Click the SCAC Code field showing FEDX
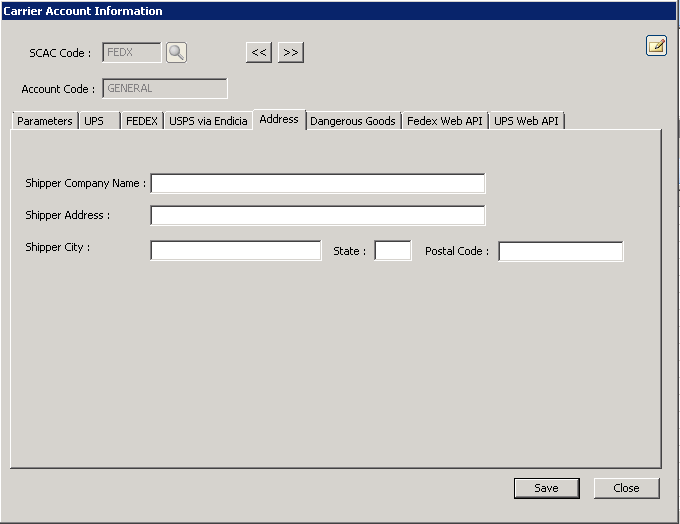 131,53
